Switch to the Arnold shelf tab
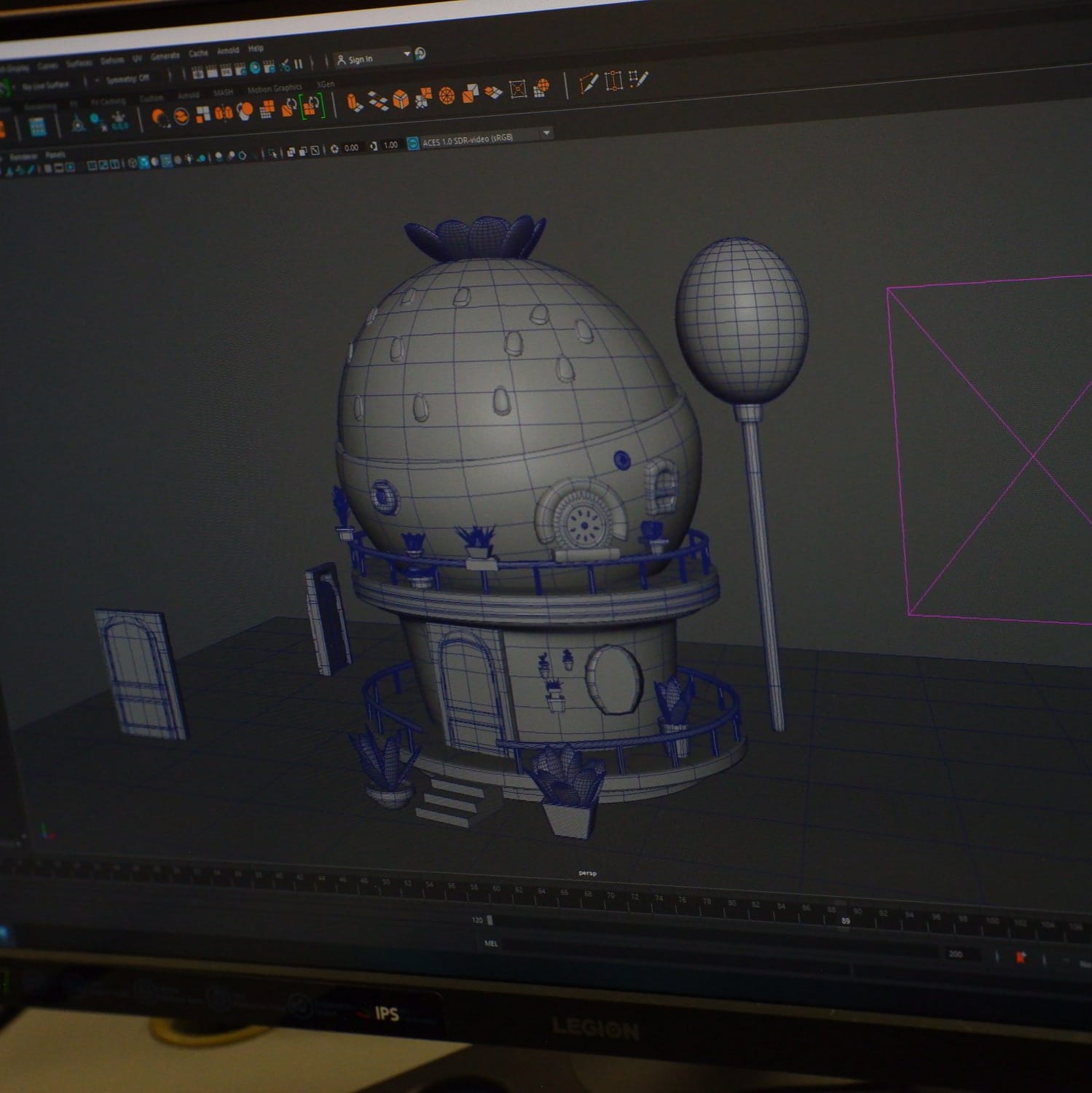The width and height of the screenshot is (1092, 1093). 188,95
